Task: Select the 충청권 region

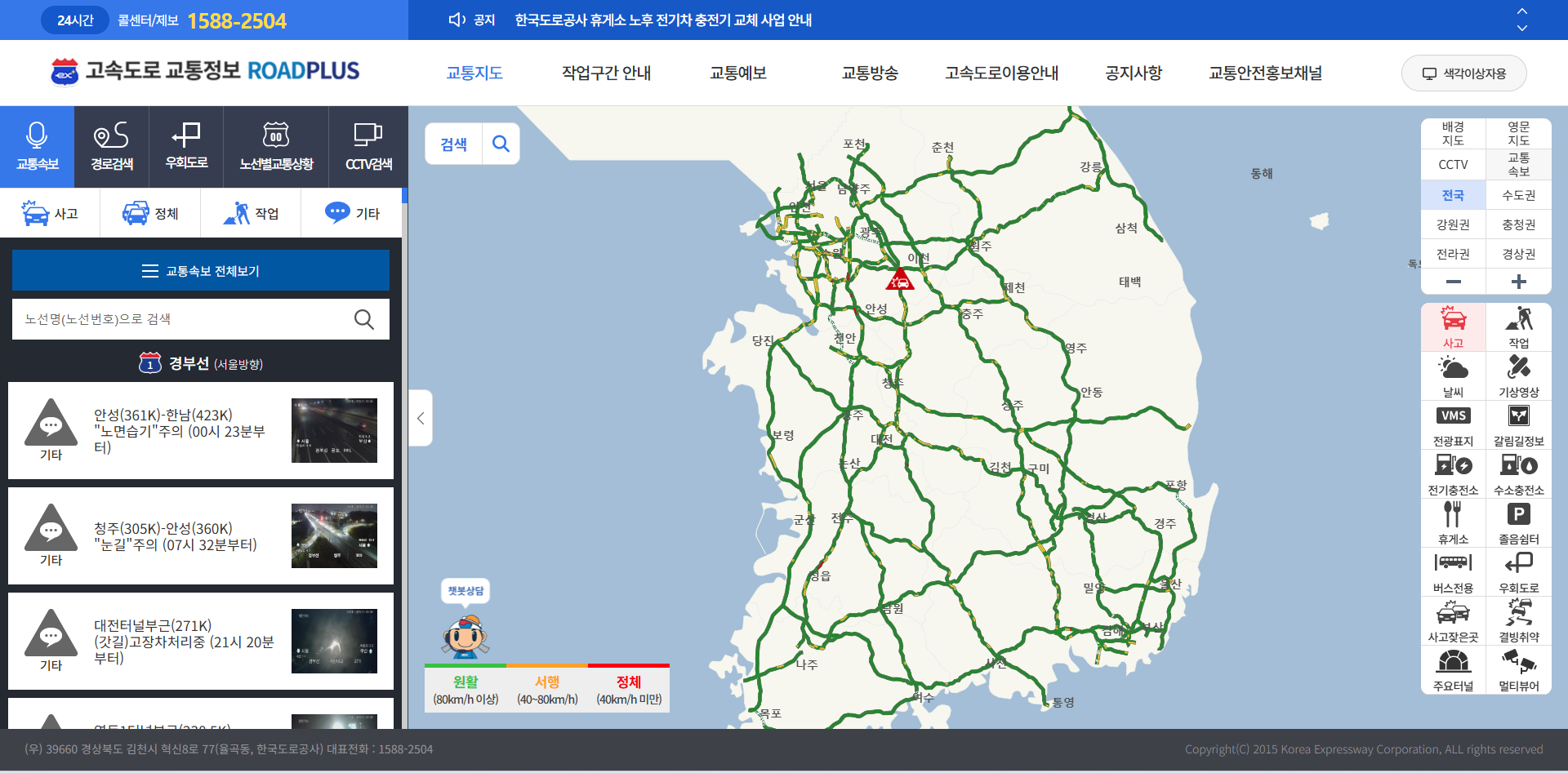Action: (x=1518, y=224)
